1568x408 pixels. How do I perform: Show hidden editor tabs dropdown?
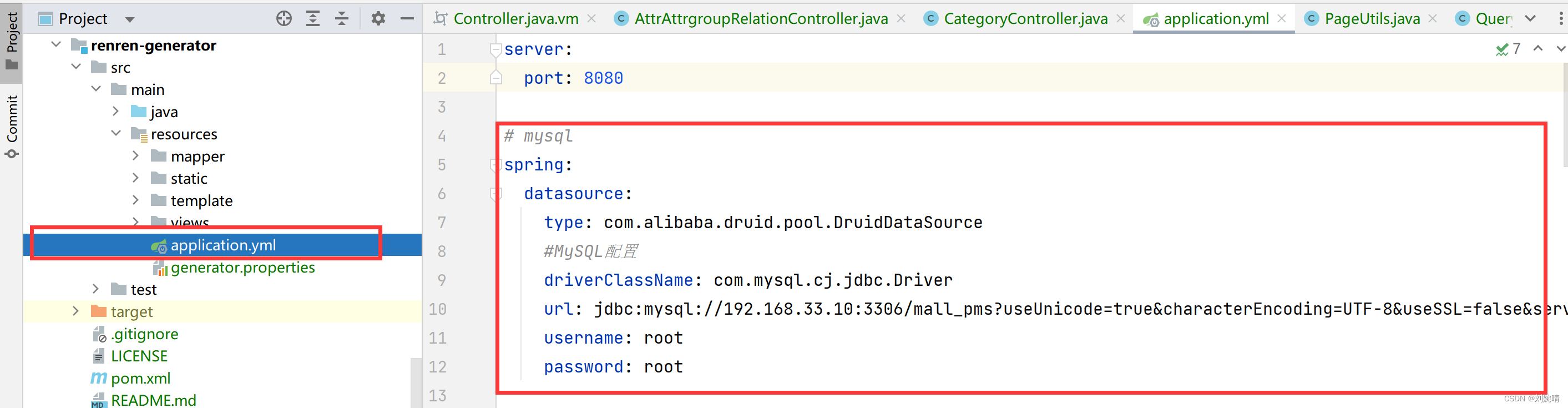tap(1530, 19)
